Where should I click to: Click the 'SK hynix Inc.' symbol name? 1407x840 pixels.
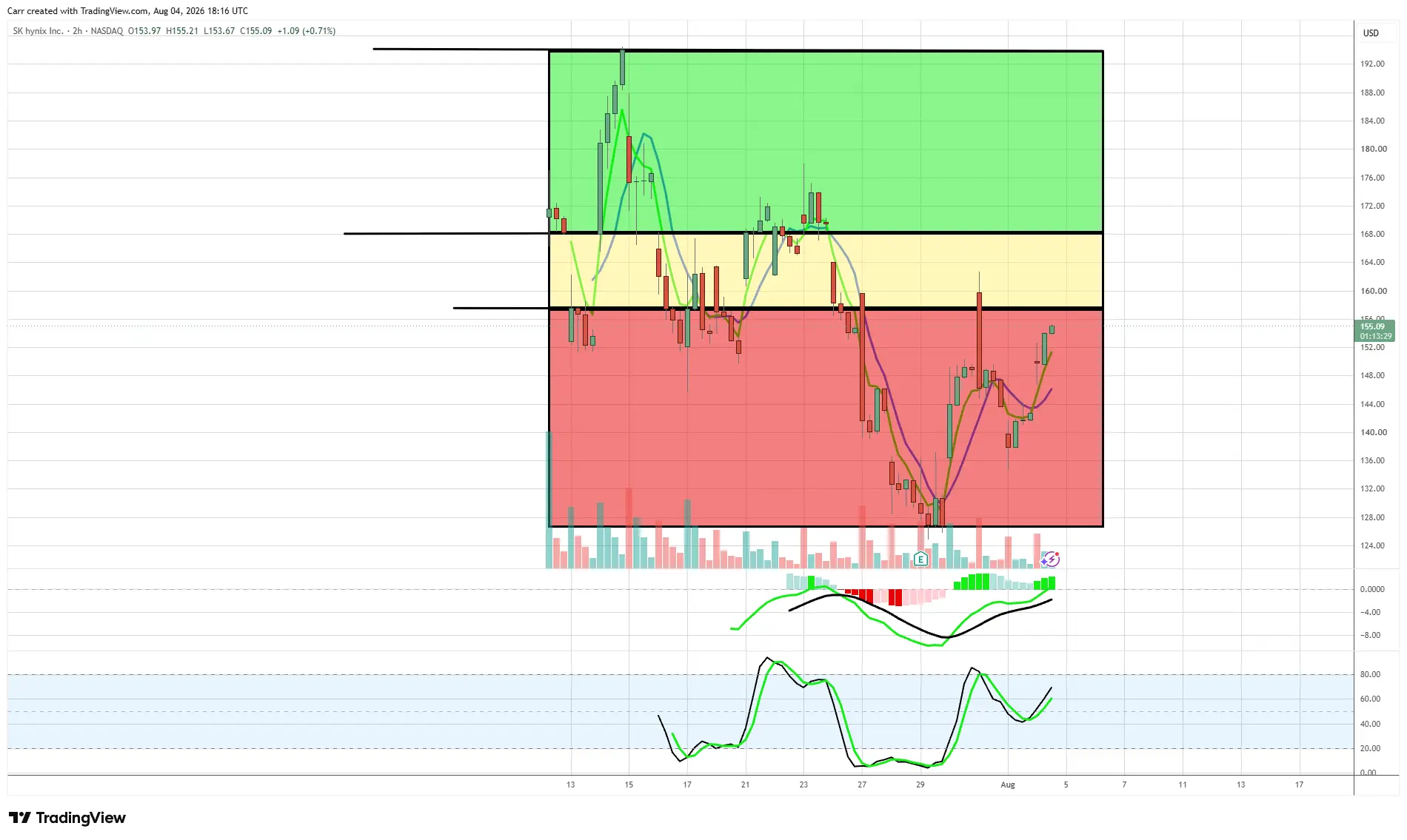38,31
